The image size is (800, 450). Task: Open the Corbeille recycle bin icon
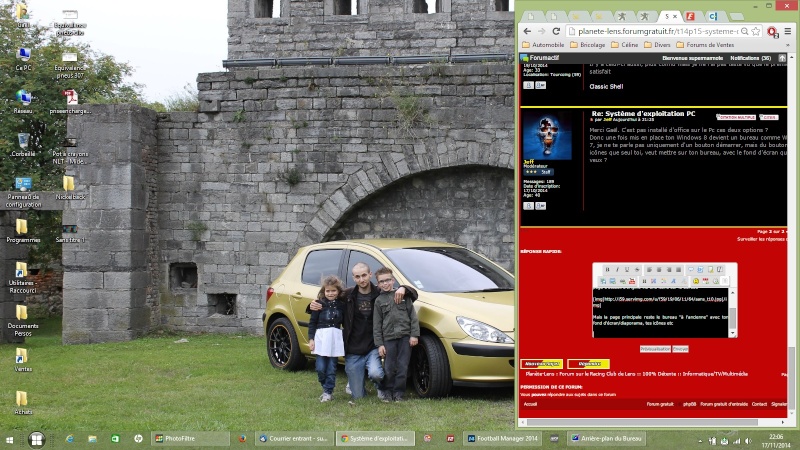click(x=23, y=145)
